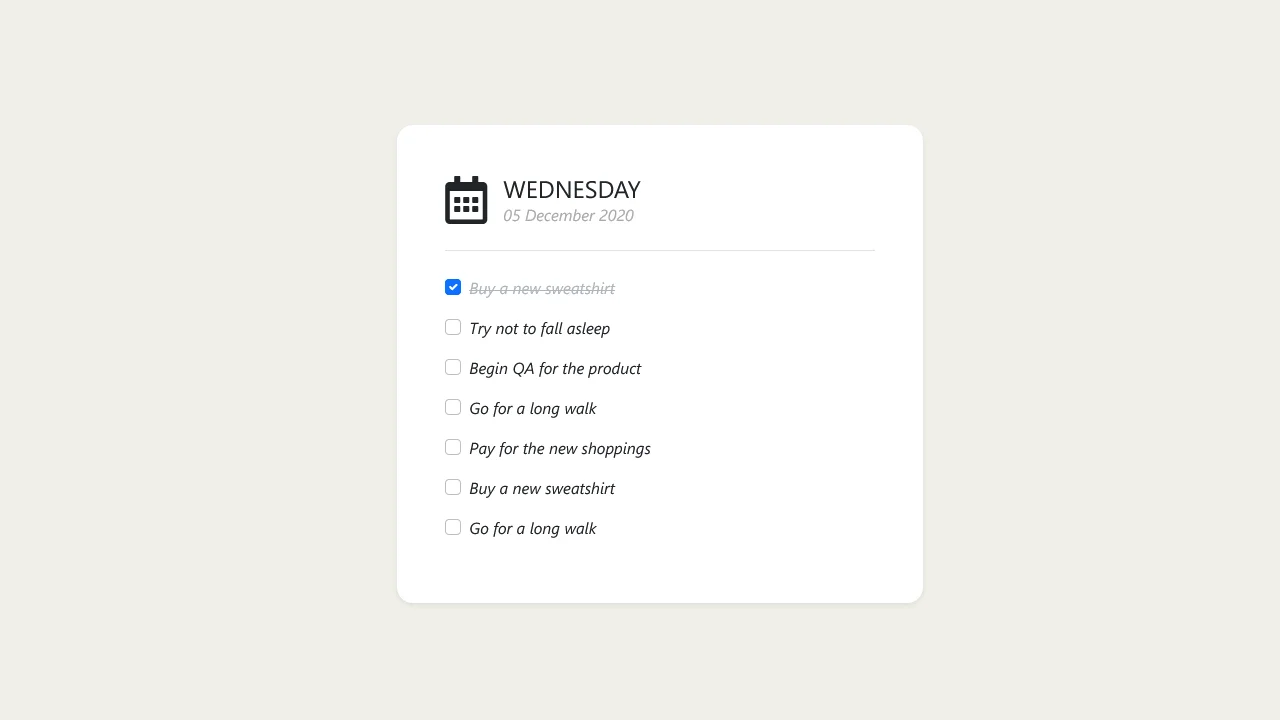Click the date '05 December 2020'
The width and height of the screenshot is (1280, 720).
click(x=568, y=215)
